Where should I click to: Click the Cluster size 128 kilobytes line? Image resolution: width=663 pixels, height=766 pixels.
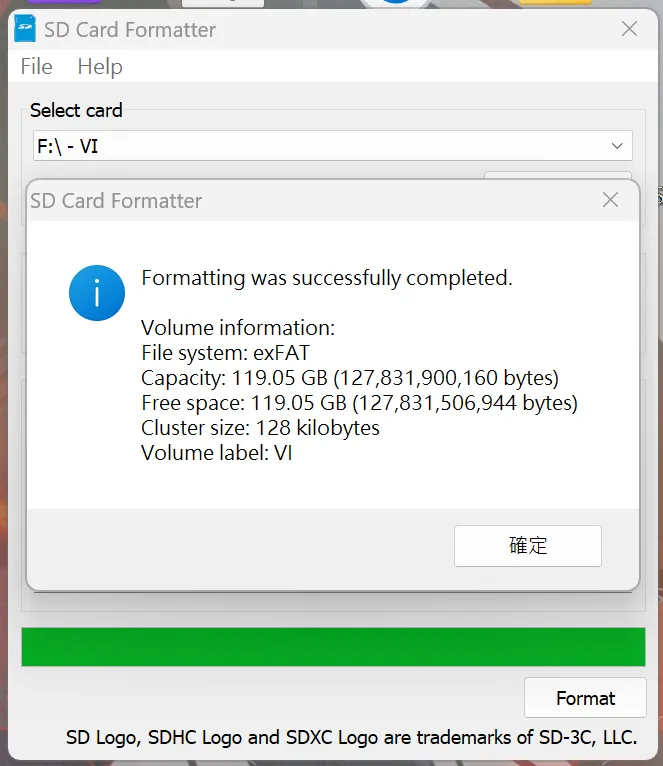(260, 428)
